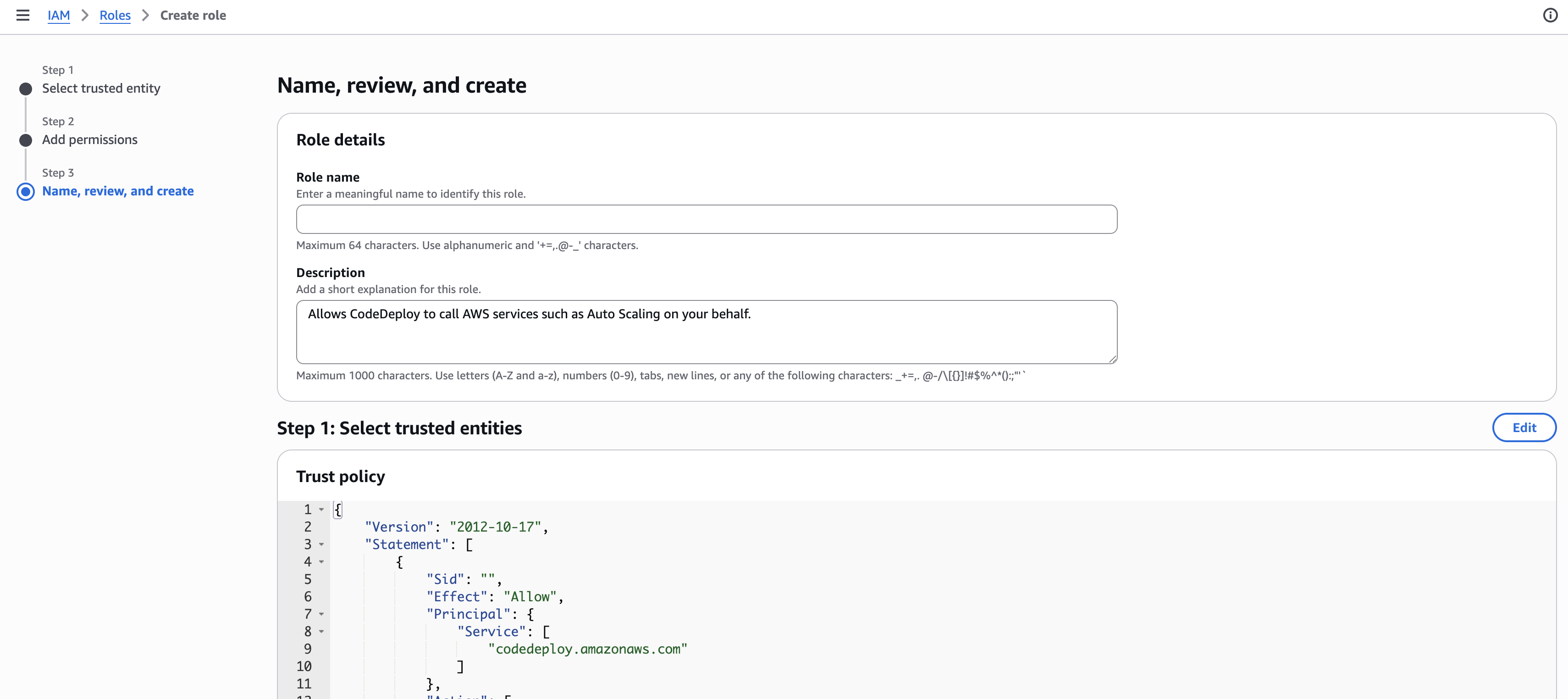Select the Step 3 active radio indicator
The image size is (1568, 699).
coord(26,192)
